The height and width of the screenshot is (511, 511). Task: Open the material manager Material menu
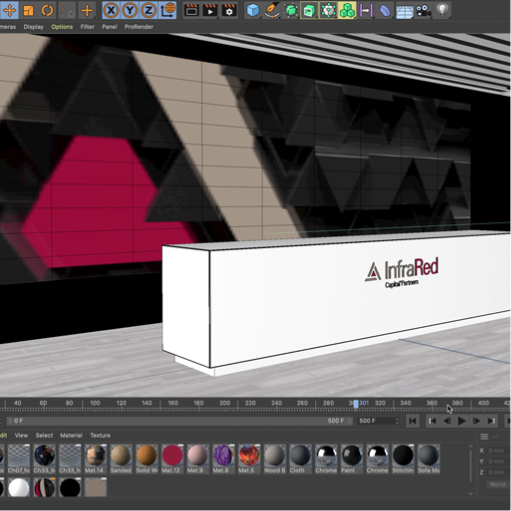71,435
